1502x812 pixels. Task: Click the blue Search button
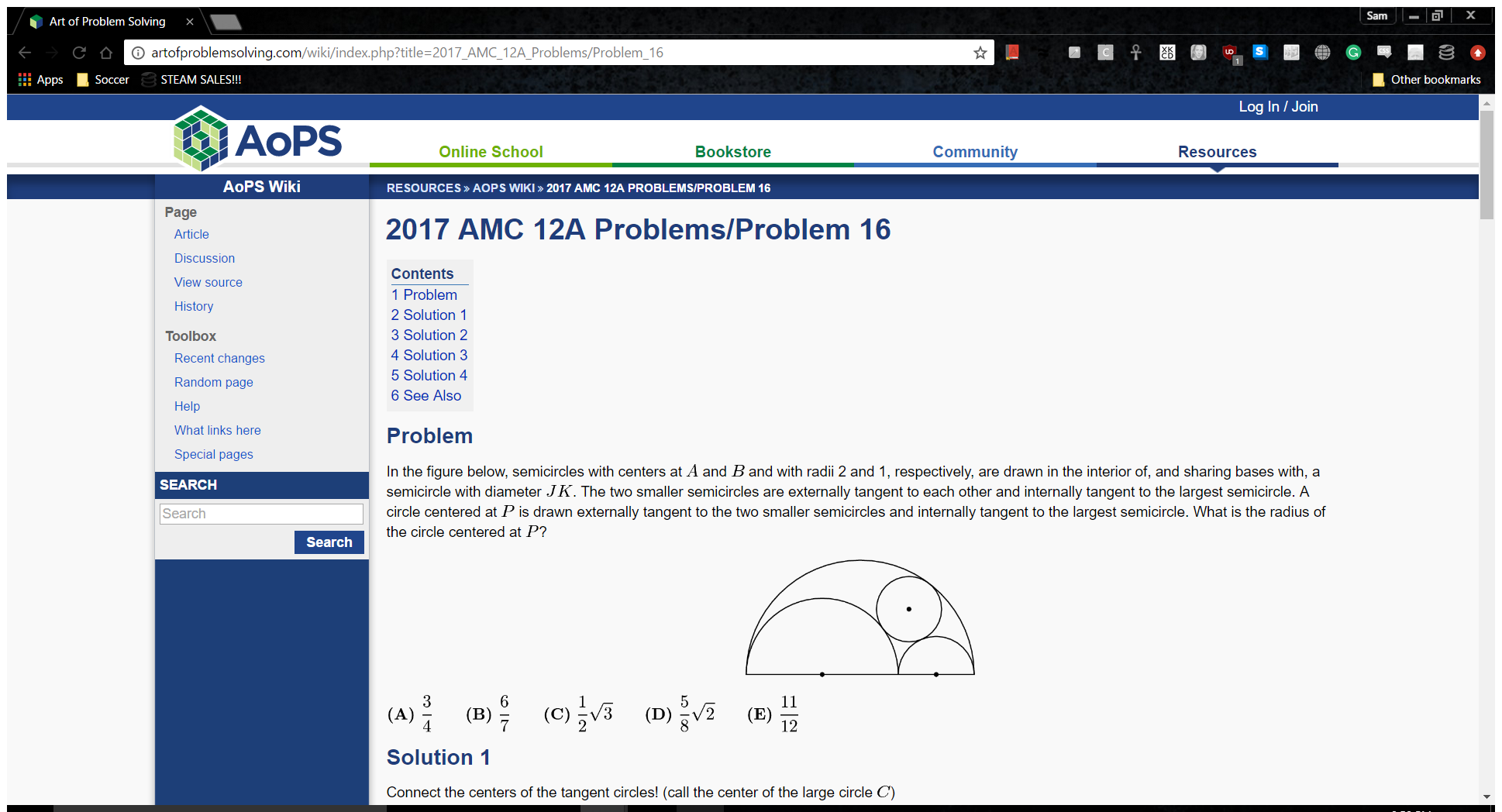point(329,542)
